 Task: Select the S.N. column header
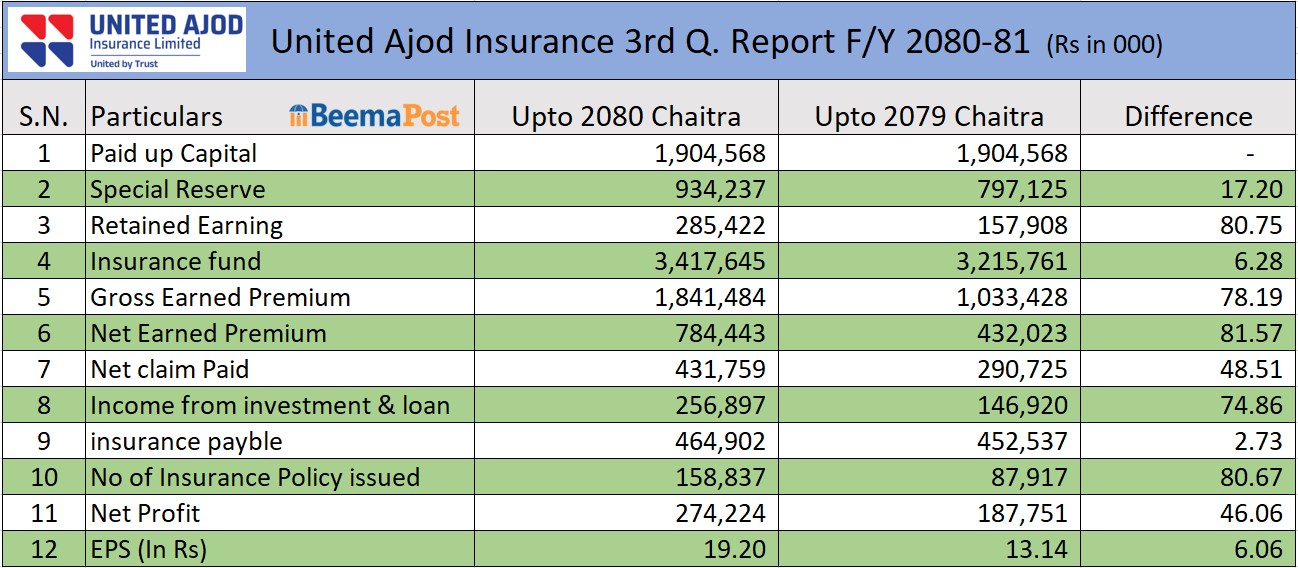44,116
